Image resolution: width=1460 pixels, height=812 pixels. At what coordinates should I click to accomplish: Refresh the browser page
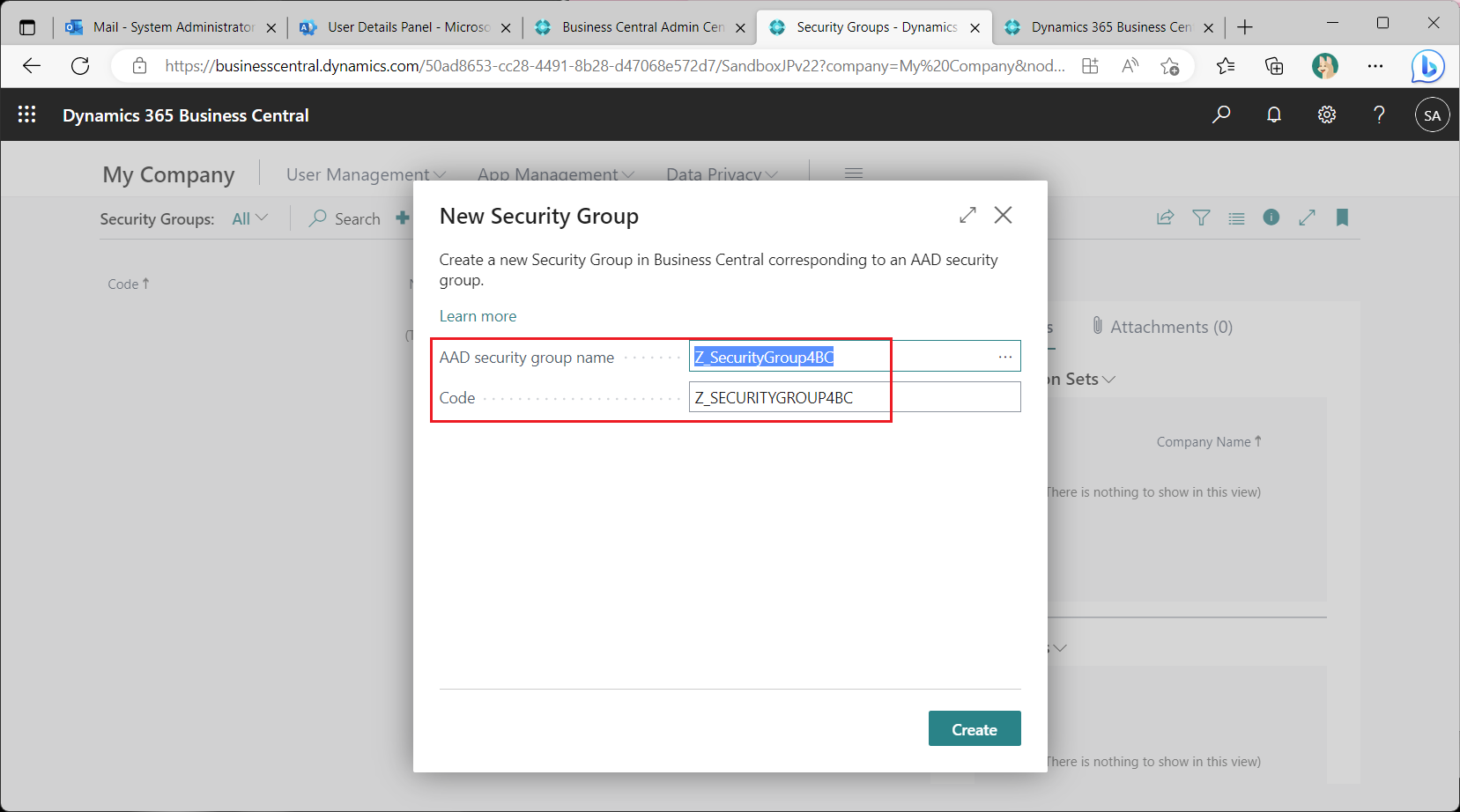(x=80, y=66)
